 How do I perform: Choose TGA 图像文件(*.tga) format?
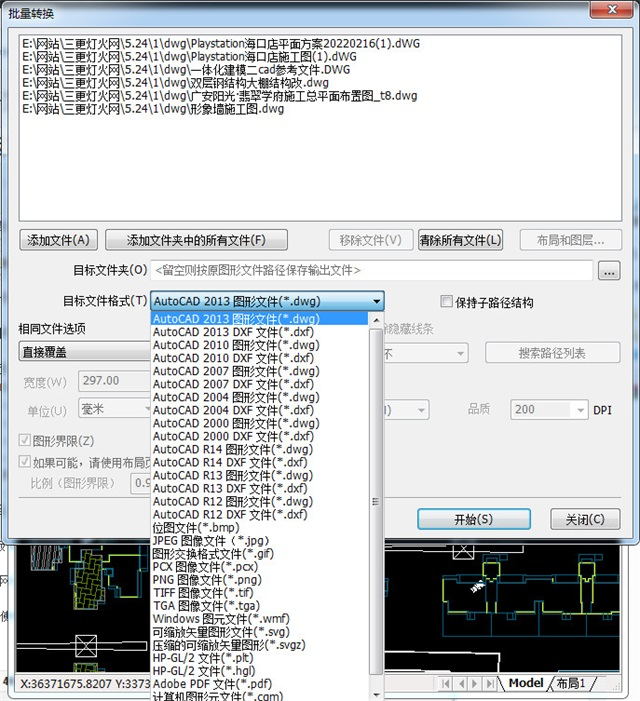(260, 605)
